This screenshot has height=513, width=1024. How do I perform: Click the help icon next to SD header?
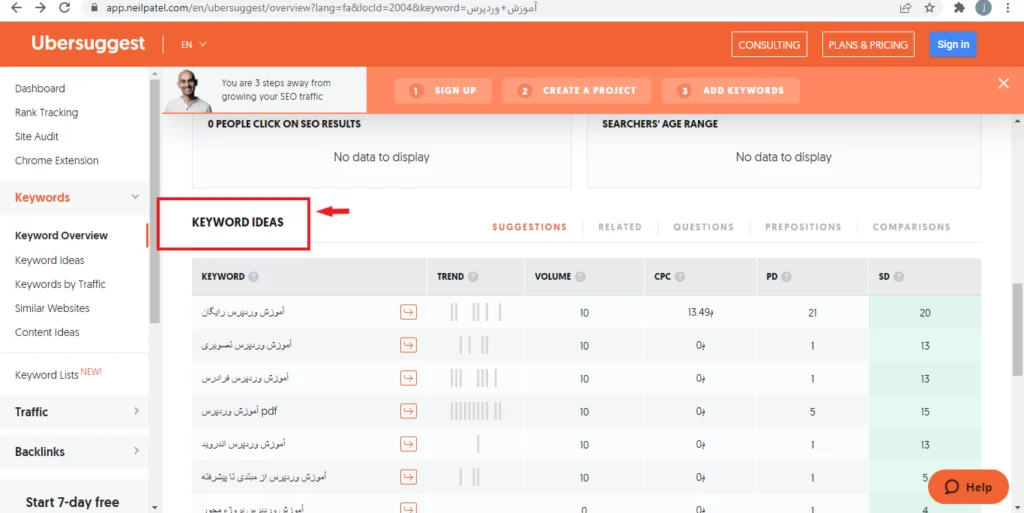click(x=899, y=277)
